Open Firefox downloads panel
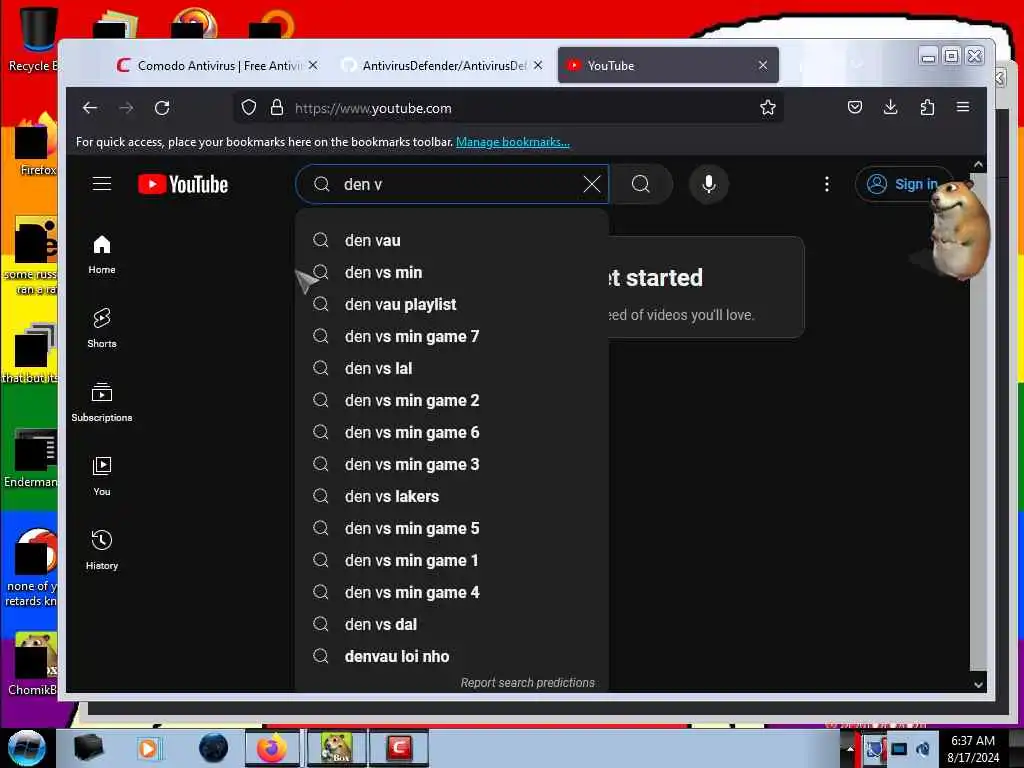The width and height of the screenshot is (1024, 768). pos(891,107)
